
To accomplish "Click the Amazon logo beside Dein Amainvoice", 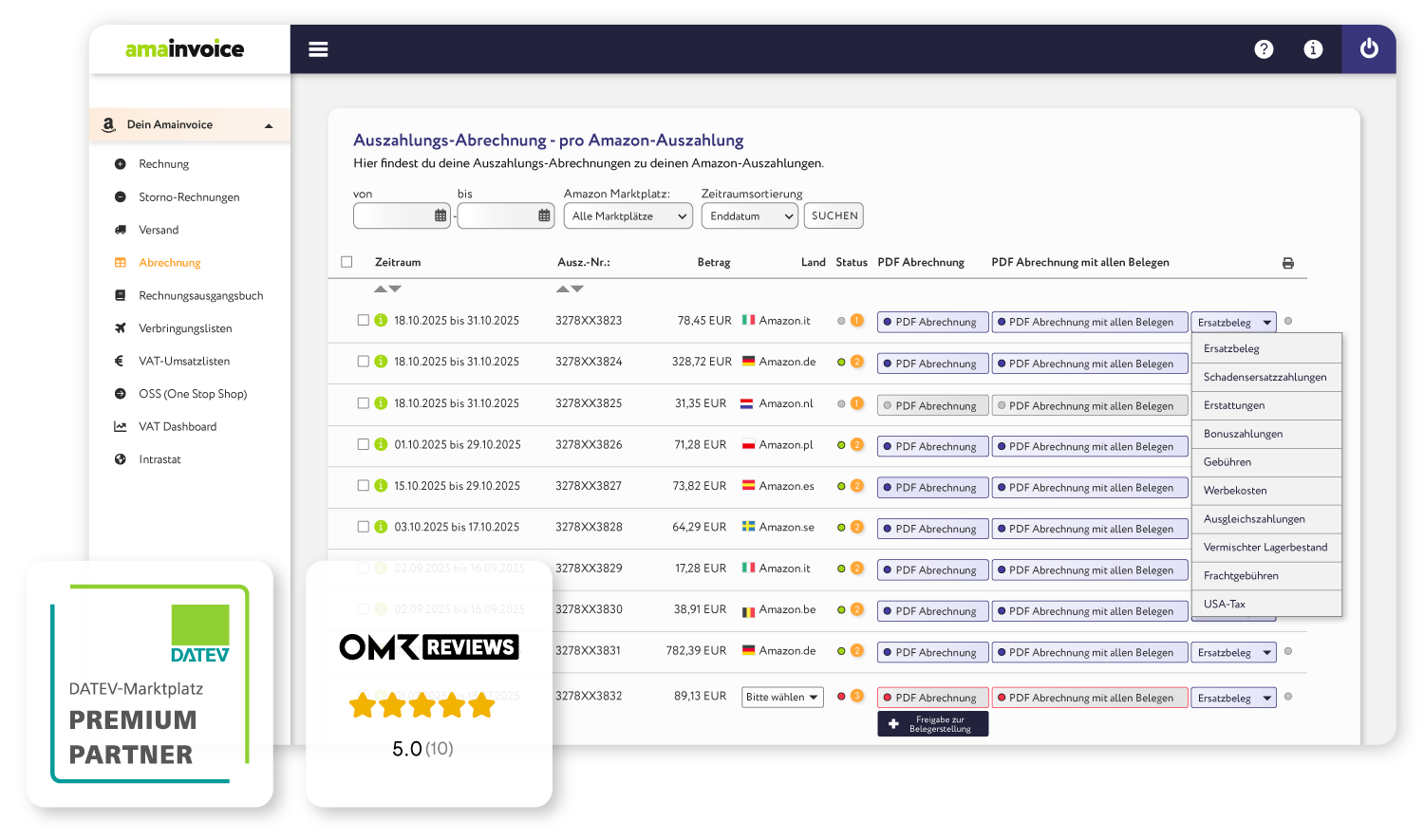I will (108, 124).
